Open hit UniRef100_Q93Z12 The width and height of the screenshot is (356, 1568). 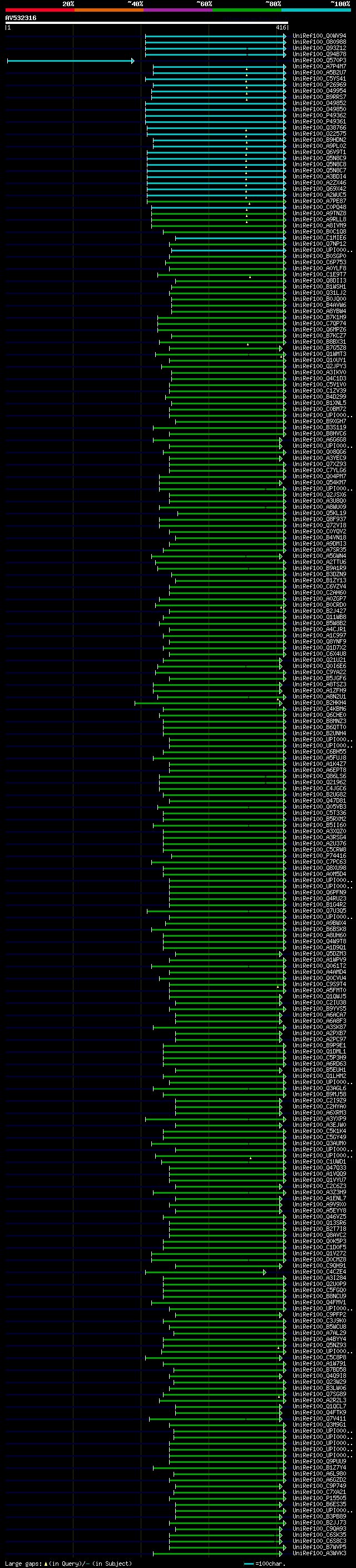pos(319,49)
